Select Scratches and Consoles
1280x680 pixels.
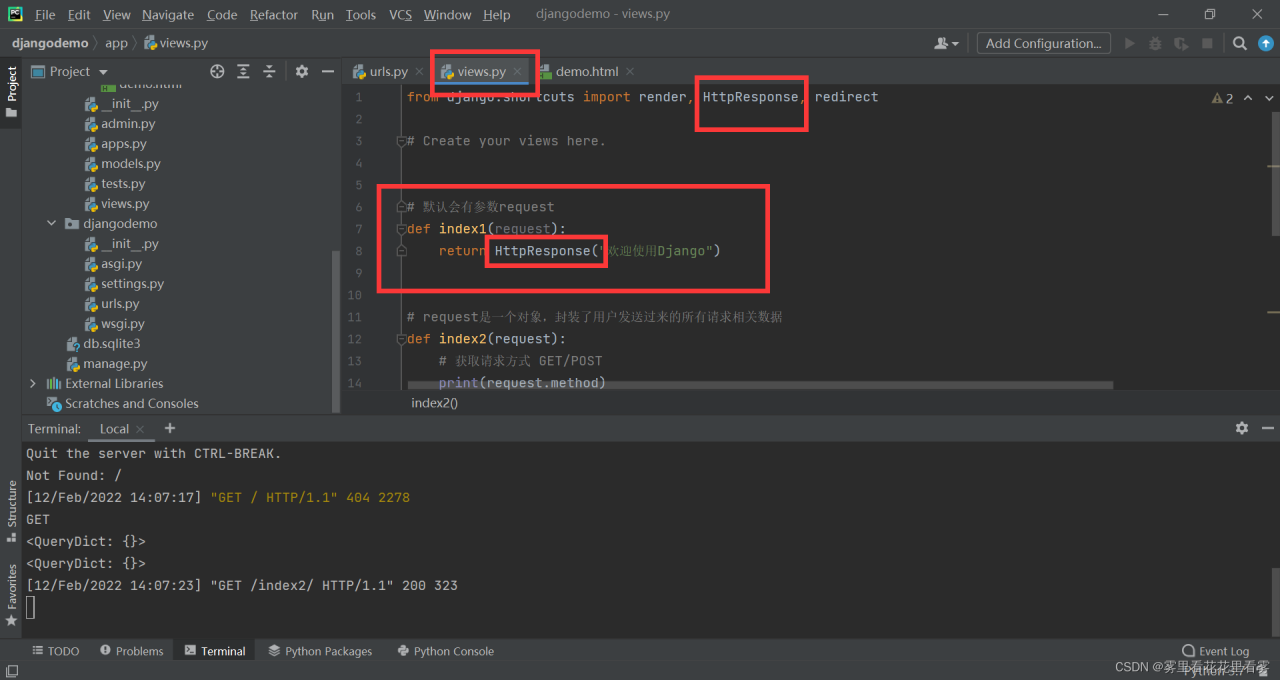click(x=131, y=404)
